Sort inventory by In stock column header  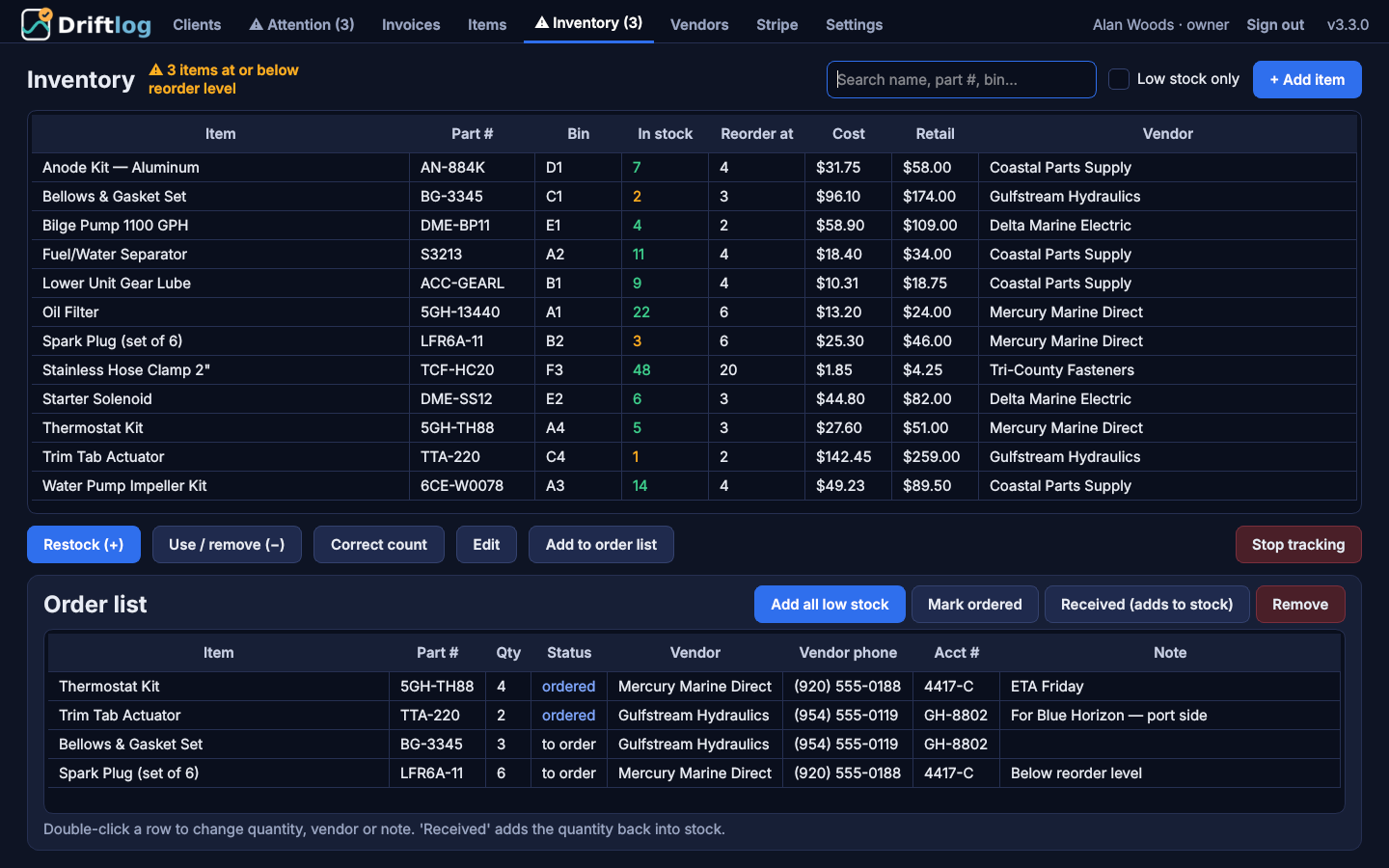point(665,134)
